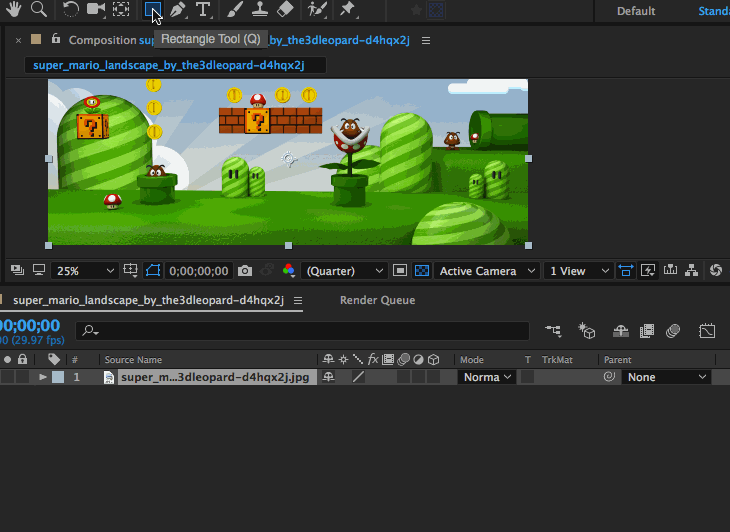This screenshot has width=730, height=532.
Task: Toggle mask and shape path visibility
Action: coord(153,271)
